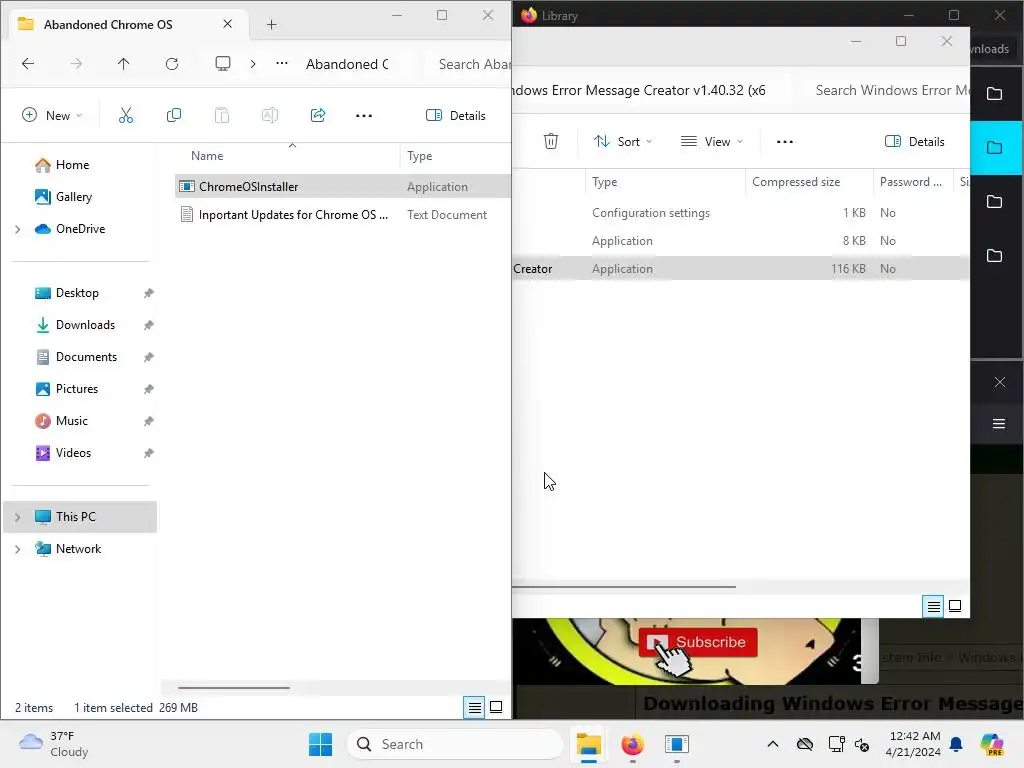Click the Copilot preview icon in the taskbar
Viewport: 1024px width, 768px height.
(x=991, y=744)
